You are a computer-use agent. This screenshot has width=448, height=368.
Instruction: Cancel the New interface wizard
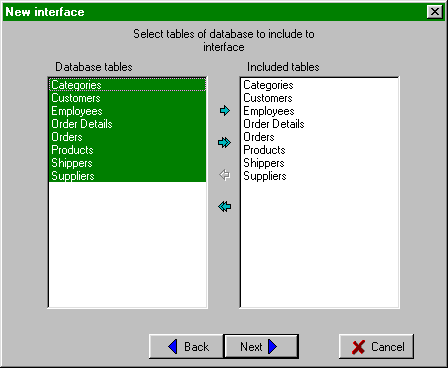click(376, 347)
